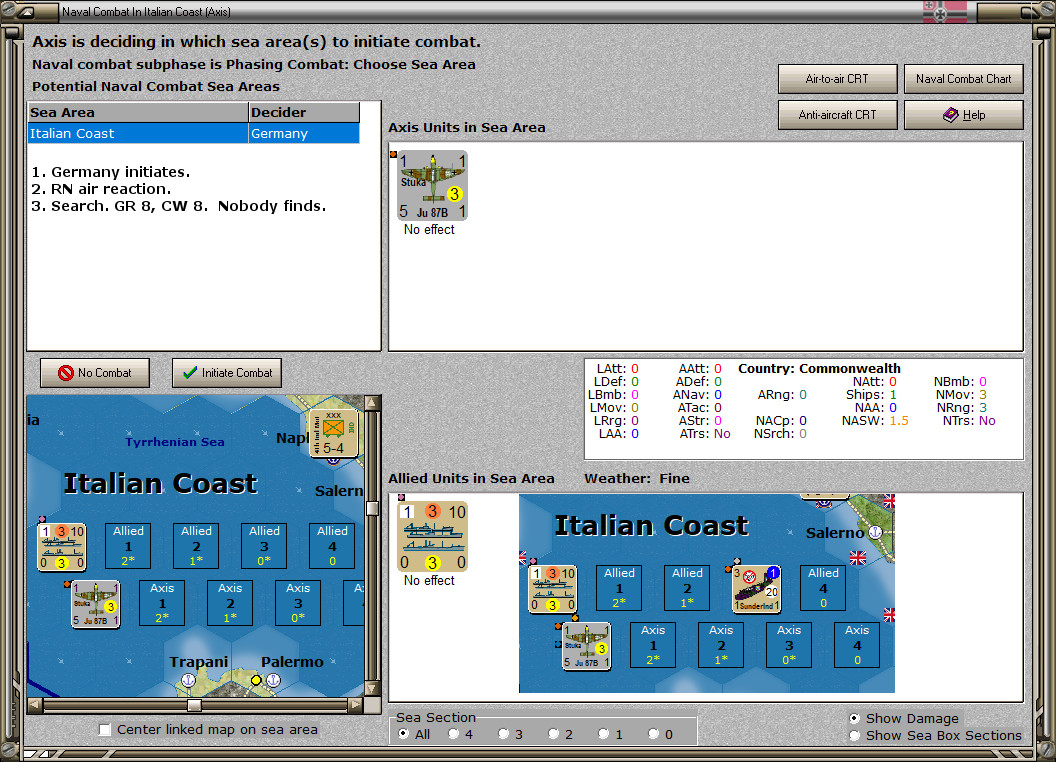Click the naval counter on the left linked map

click(x=61, y=546)
